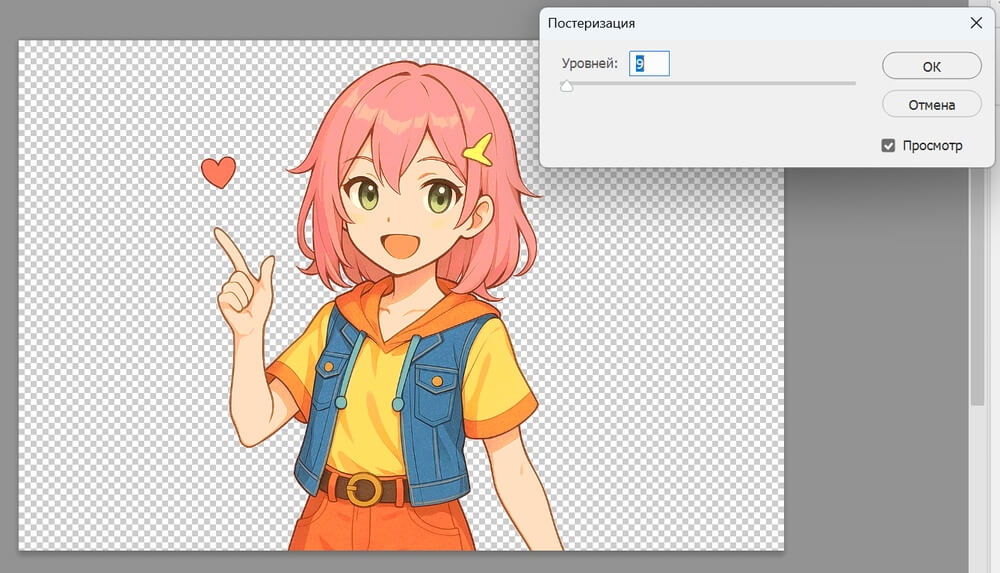Click the Уровней slider handle

[x=567, y=87]
